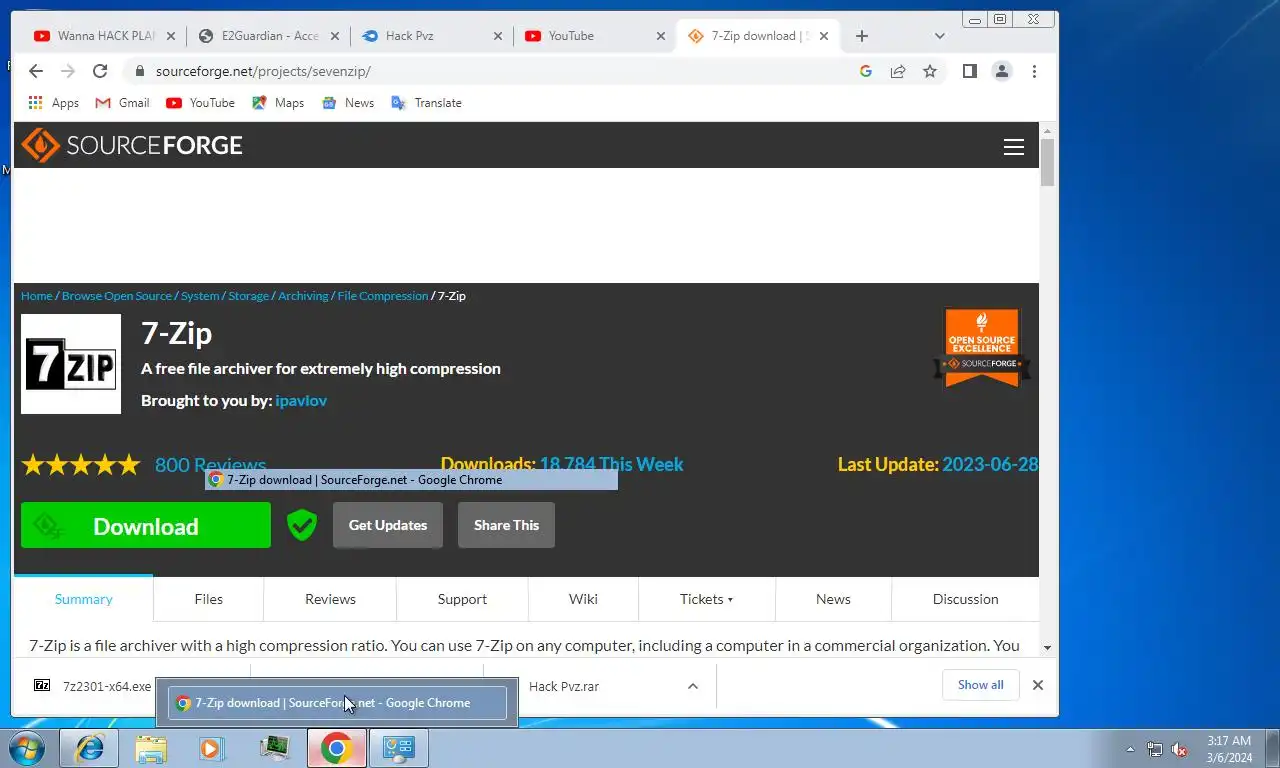Open 800 Reviews link
Viewport: 1280px width, 768px height.
pyautogui.click(x=210, y=465)
